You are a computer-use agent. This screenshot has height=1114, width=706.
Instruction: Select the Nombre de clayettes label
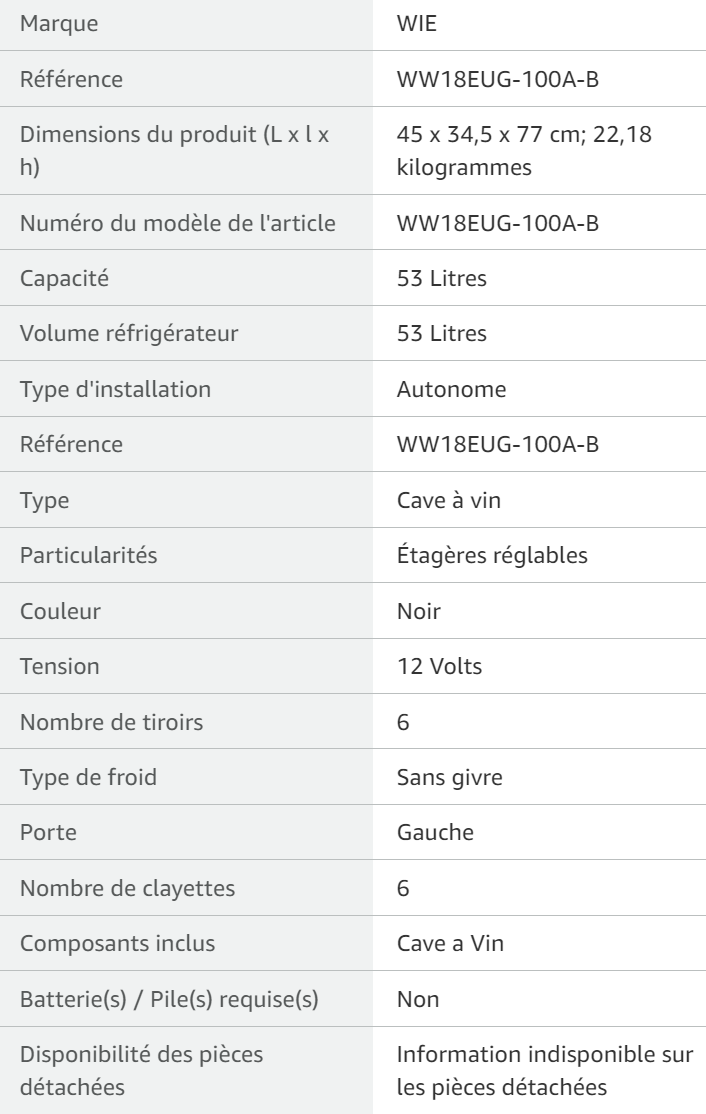coord(127,888)
